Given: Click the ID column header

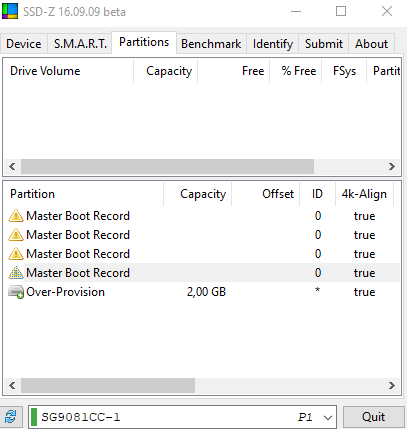Looking at the screenshot, I should click(x=317, y=194).
